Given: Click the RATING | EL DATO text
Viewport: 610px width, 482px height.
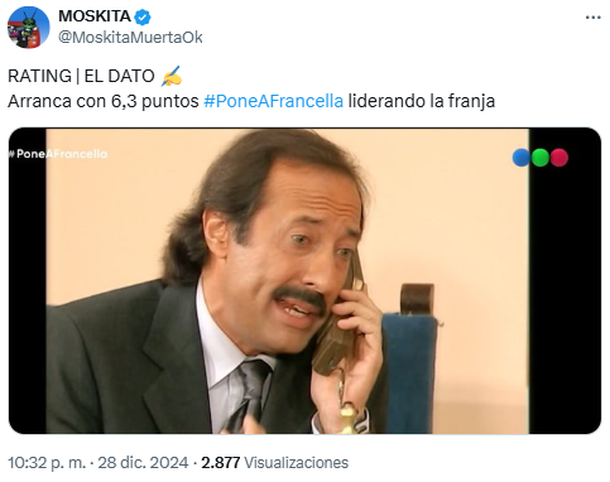Looking at the screenshot, I should [x=81, y=76].
